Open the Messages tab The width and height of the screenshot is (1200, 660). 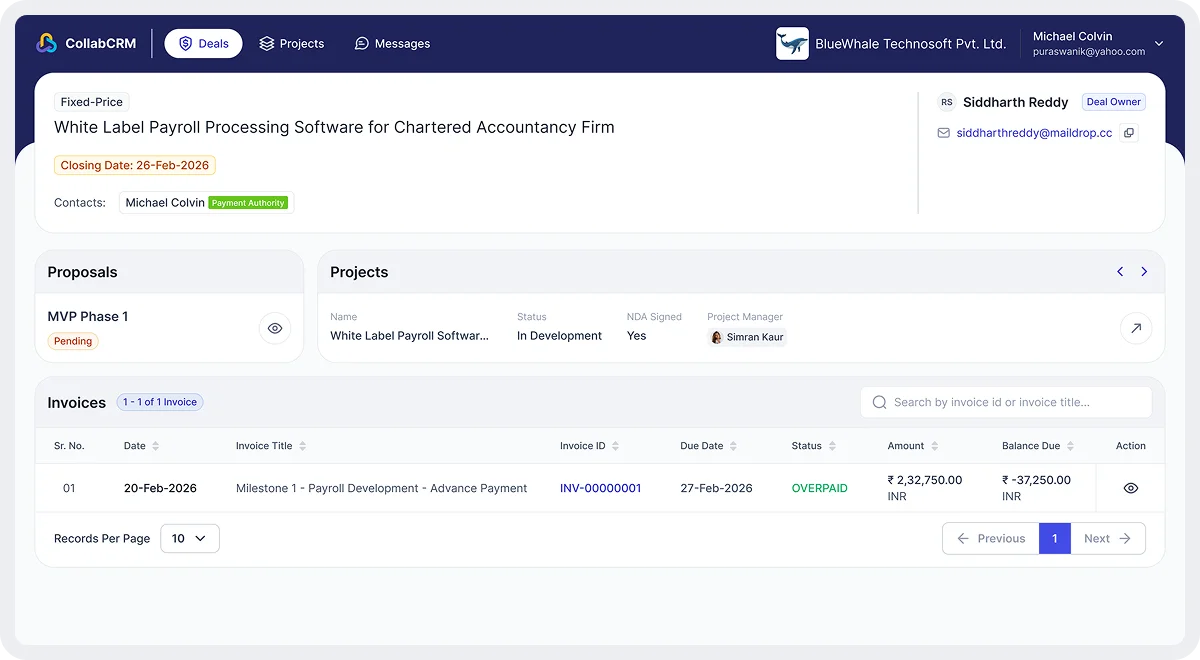(x=393, y=43)
